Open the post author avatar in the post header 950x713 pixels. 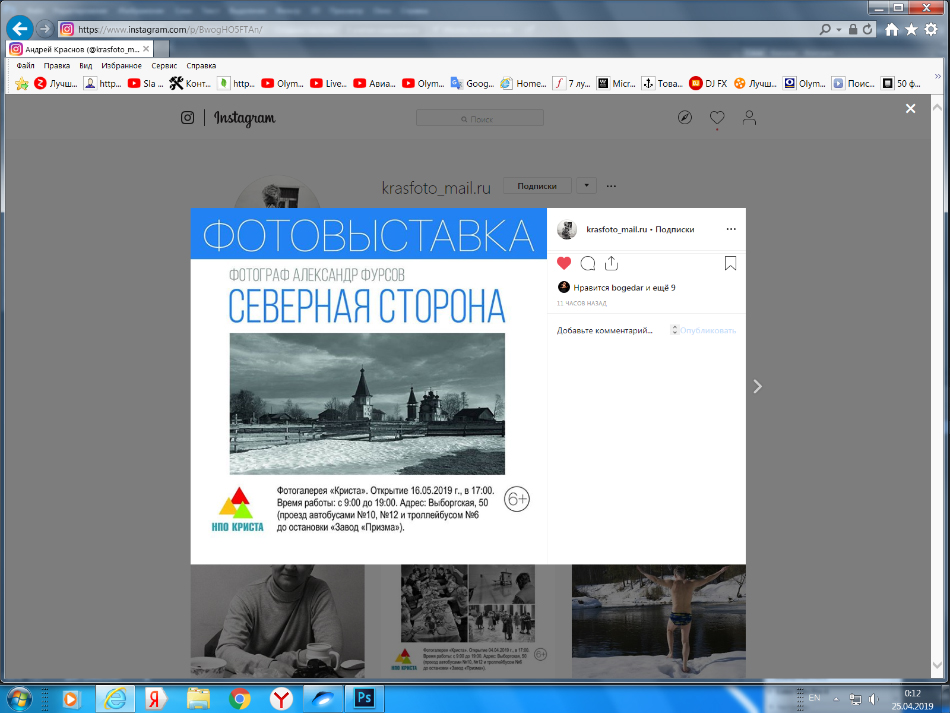coord(567,230)
